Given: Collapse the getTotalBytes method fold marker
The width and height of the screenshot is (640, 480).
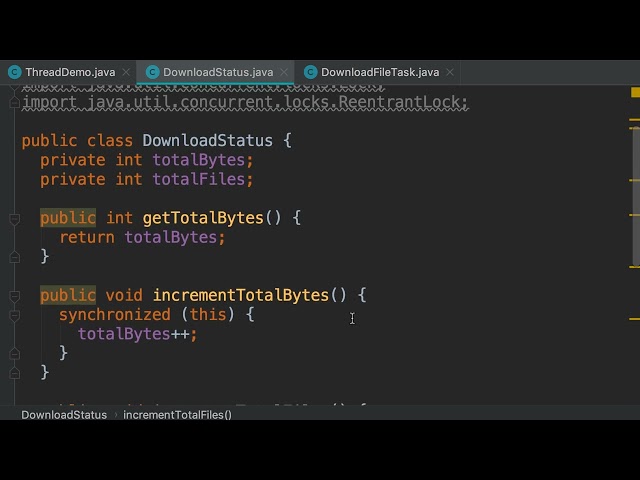Looking at the screenshot, I should click(x=14, y=219).
